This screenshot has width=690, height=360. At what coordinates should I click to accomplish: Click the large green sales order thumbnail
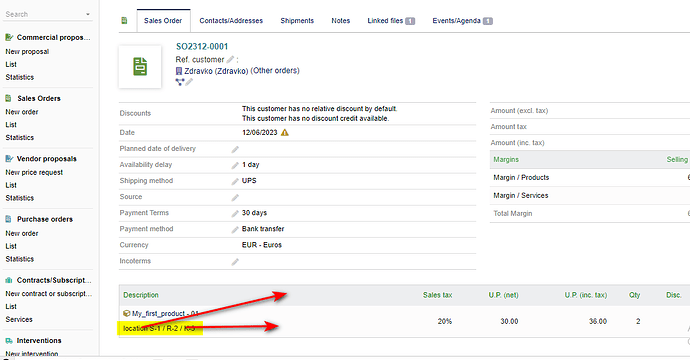140,67
